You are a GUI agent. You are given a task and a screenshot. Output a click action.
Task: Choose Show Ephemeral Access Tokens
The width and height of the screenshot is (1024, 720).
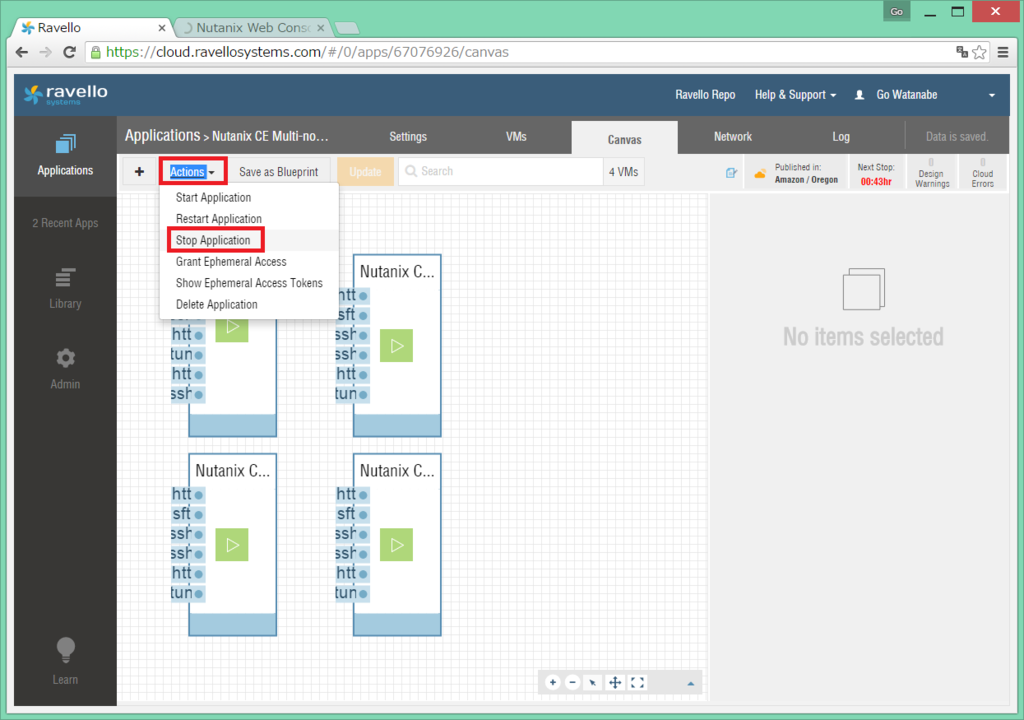tap(249, 283)
